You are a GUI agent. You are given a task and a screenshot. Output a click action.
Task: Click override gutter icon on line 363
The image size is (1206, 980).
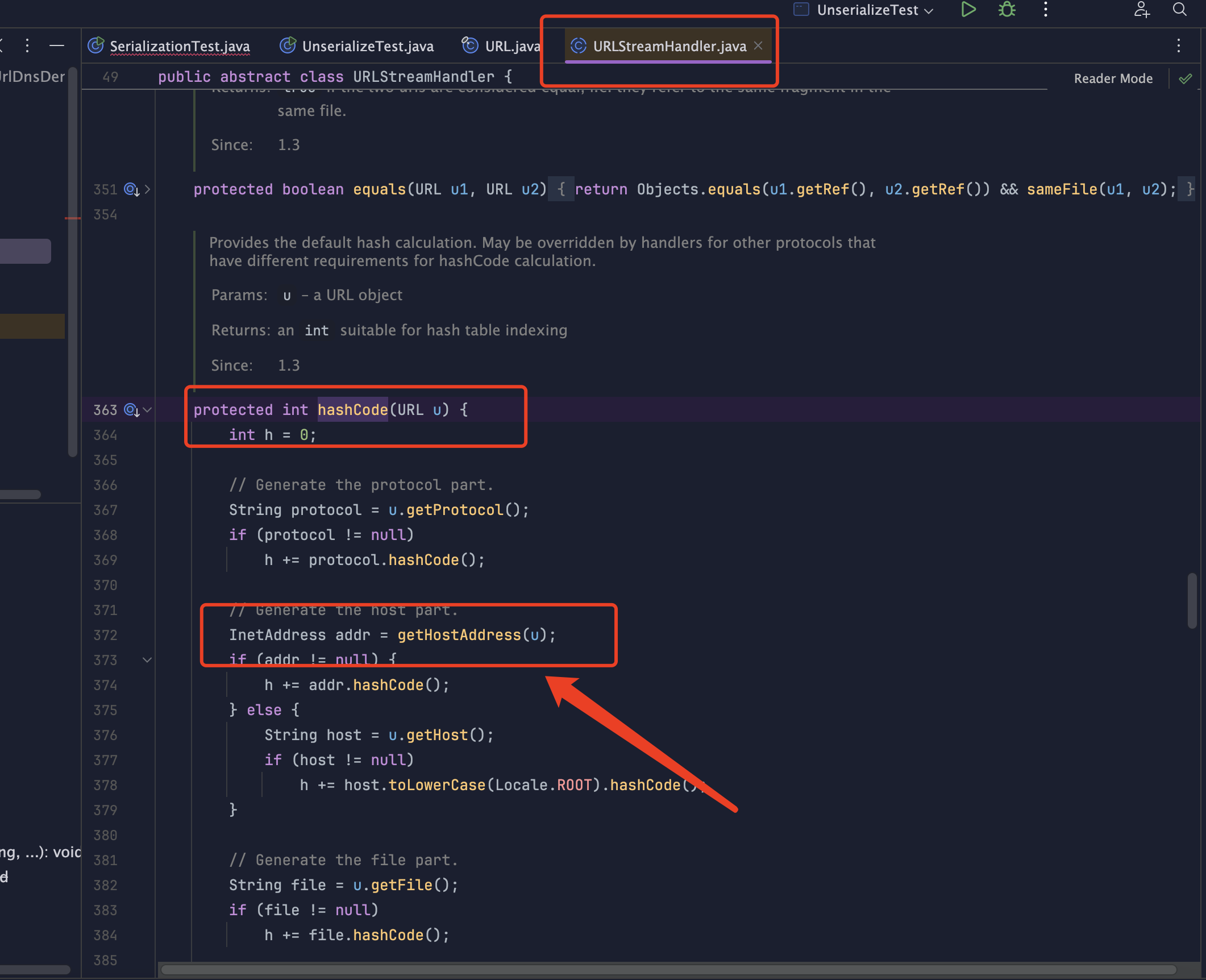(132, 410)
